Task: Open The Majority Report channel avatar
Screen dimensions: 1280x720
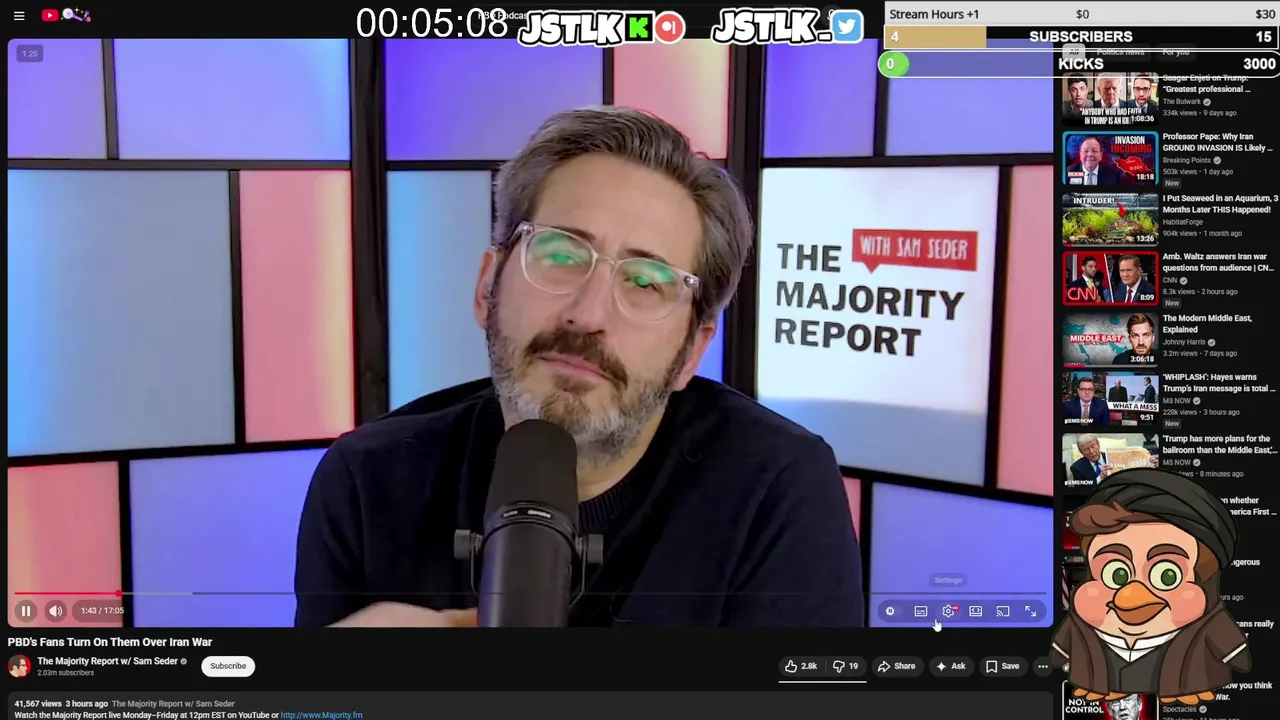Action: coord(19,666)
